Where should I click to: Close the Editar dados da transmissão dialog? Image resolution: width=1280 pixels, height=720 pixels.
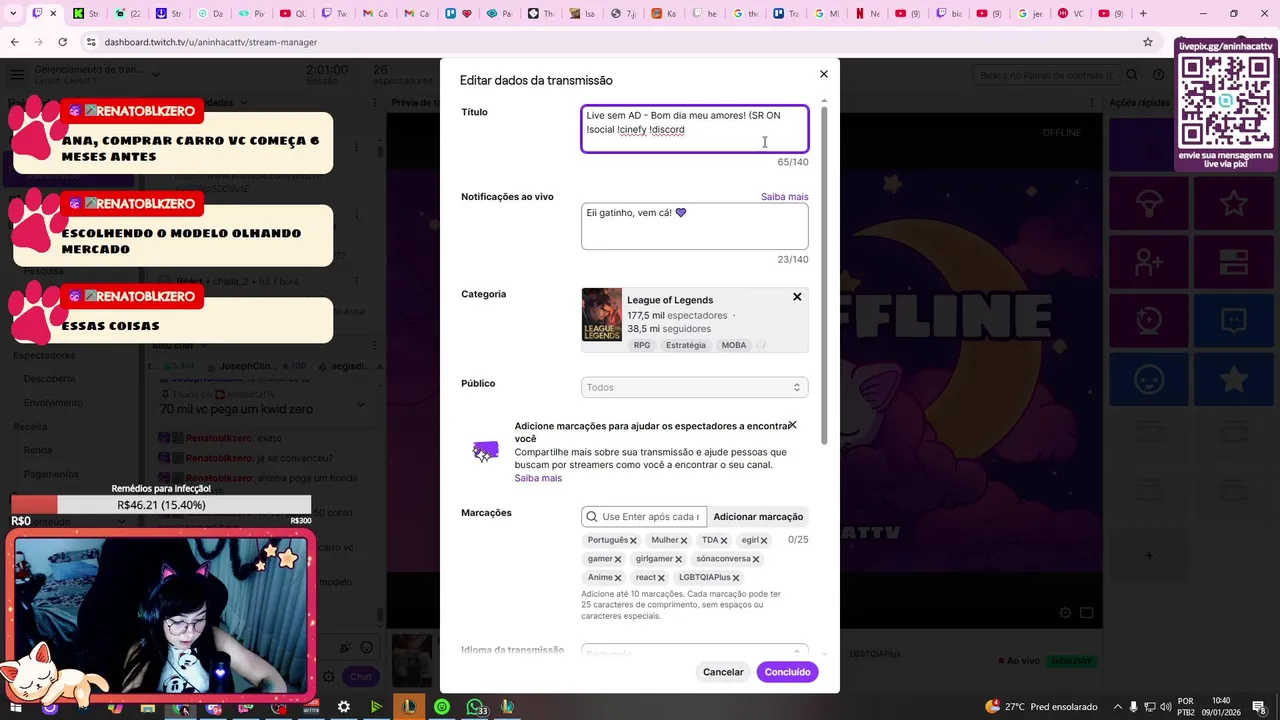[x=824, y=74]
